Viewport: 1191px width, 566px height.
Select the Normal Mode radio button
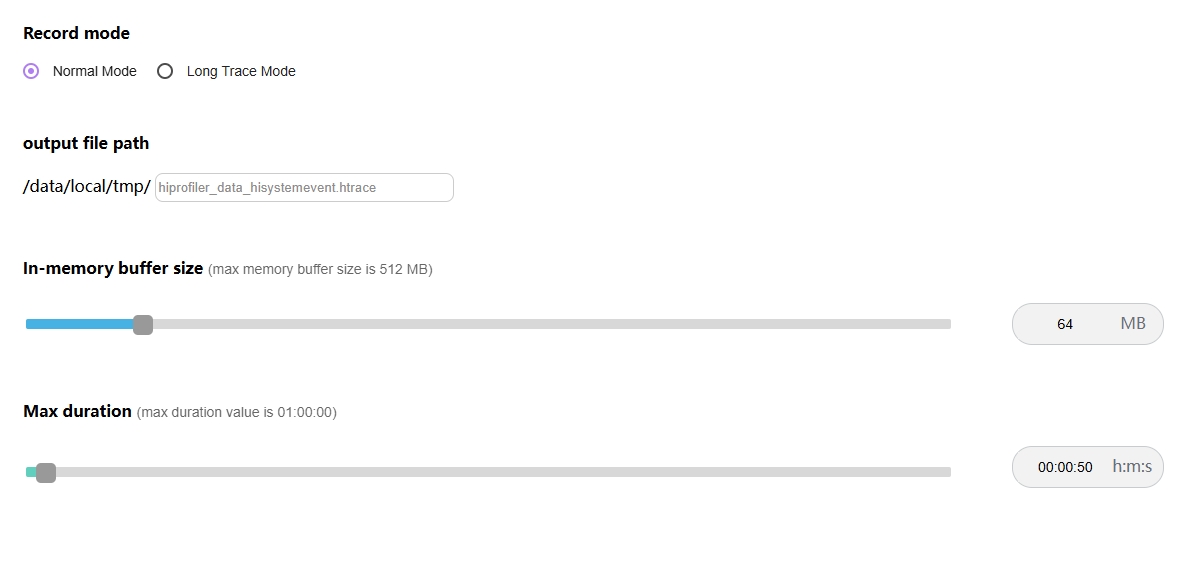pos(31,71)
